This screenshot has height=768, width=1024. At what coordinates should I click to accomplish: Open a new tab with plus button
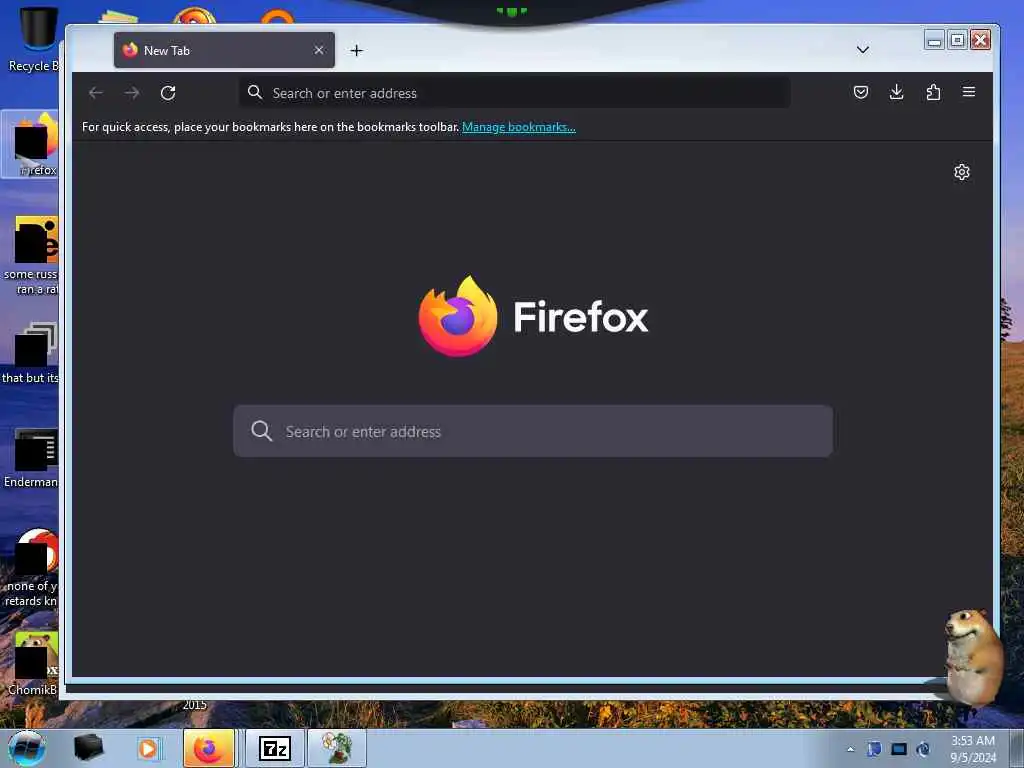tap(357, 50)
